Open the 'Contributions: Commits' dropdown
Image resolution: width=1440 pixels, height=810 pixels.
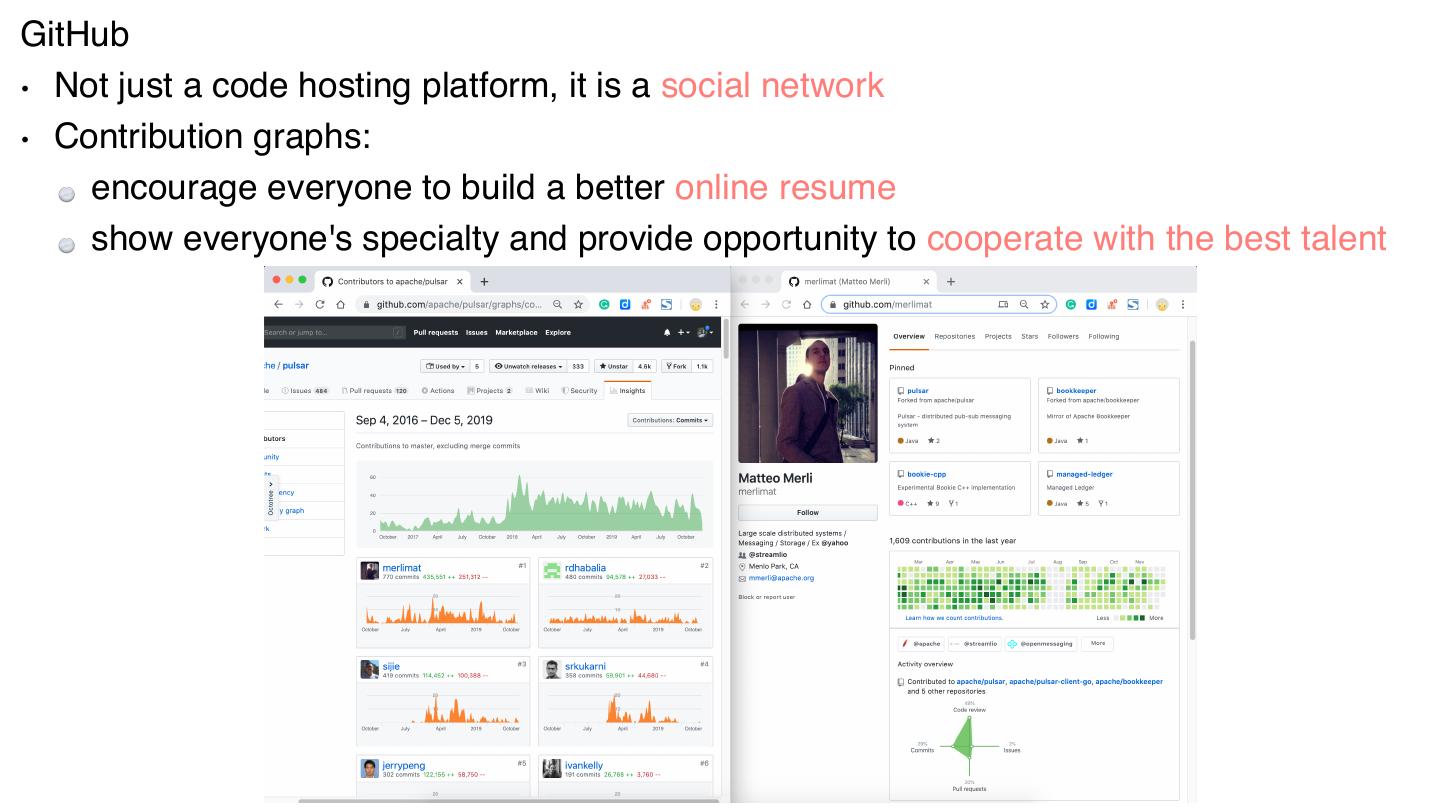pyautogui.click(x=670, y=420)
